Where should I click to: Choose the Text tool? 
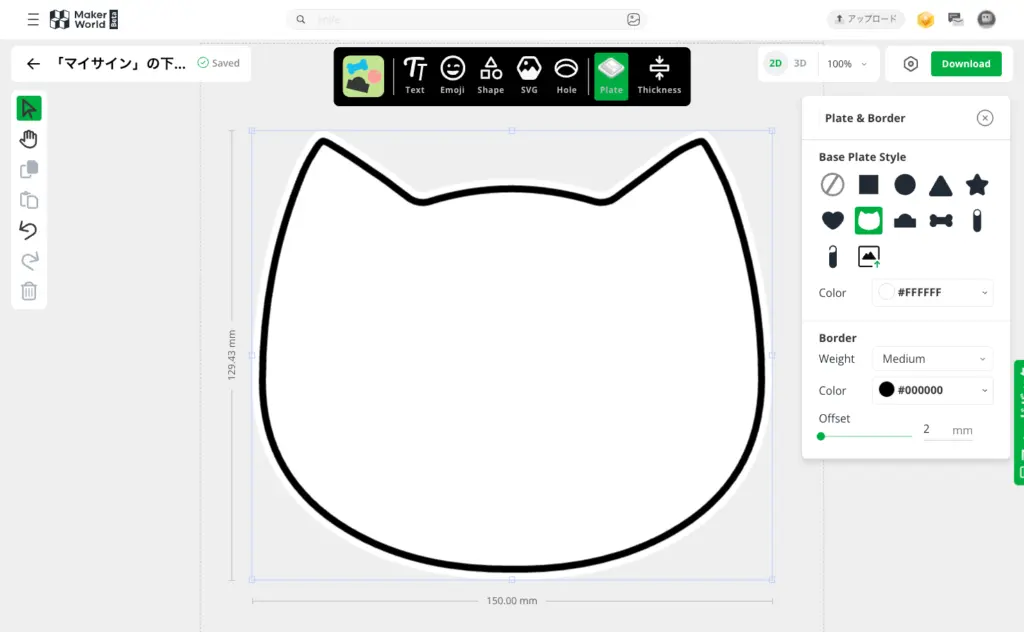(415, 76)
